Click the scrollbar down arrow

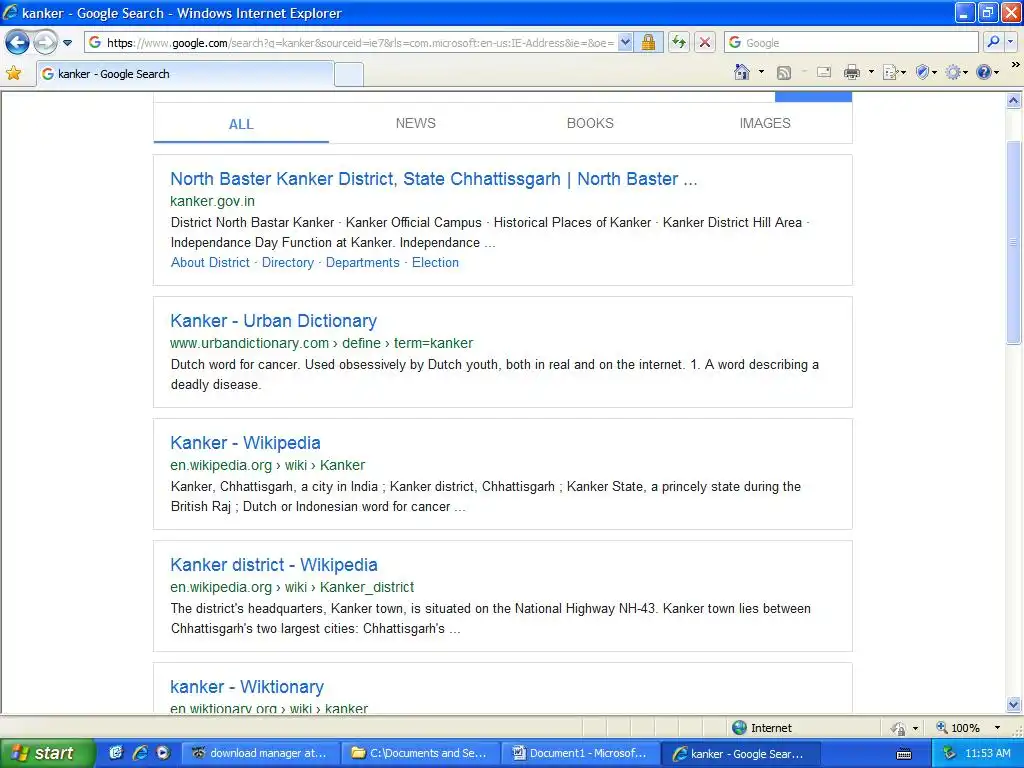coord(1014,705)
